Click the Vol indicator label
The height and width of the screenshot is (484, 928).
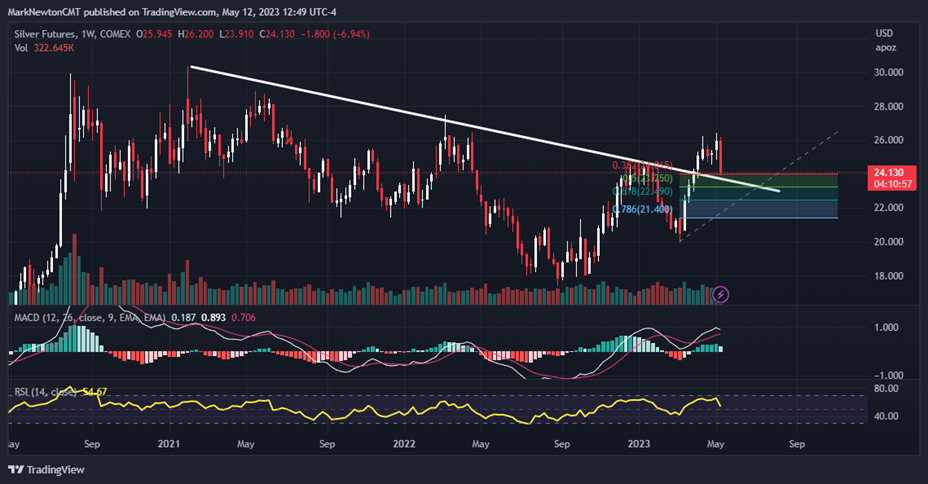tap(21, 48)
